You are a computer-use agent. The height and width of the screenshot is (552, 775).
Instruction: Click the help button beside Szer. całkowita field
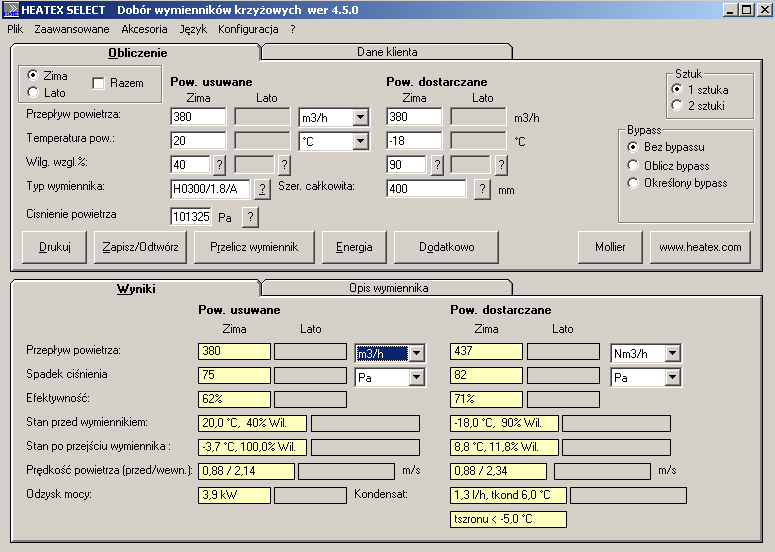(x=481, y=189)
